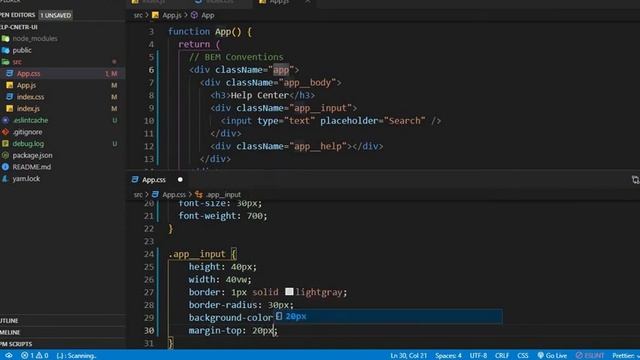Click the Prettier status item
Image resolution: width=640 pixels, height=360 pixels.
tap(626, 356)
